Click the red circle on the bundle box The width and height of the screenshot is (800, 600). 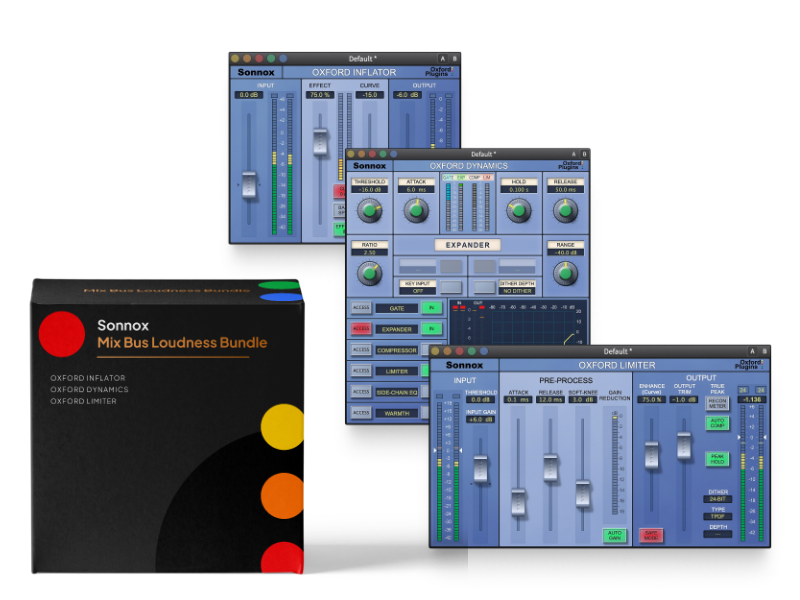[62, 334]
